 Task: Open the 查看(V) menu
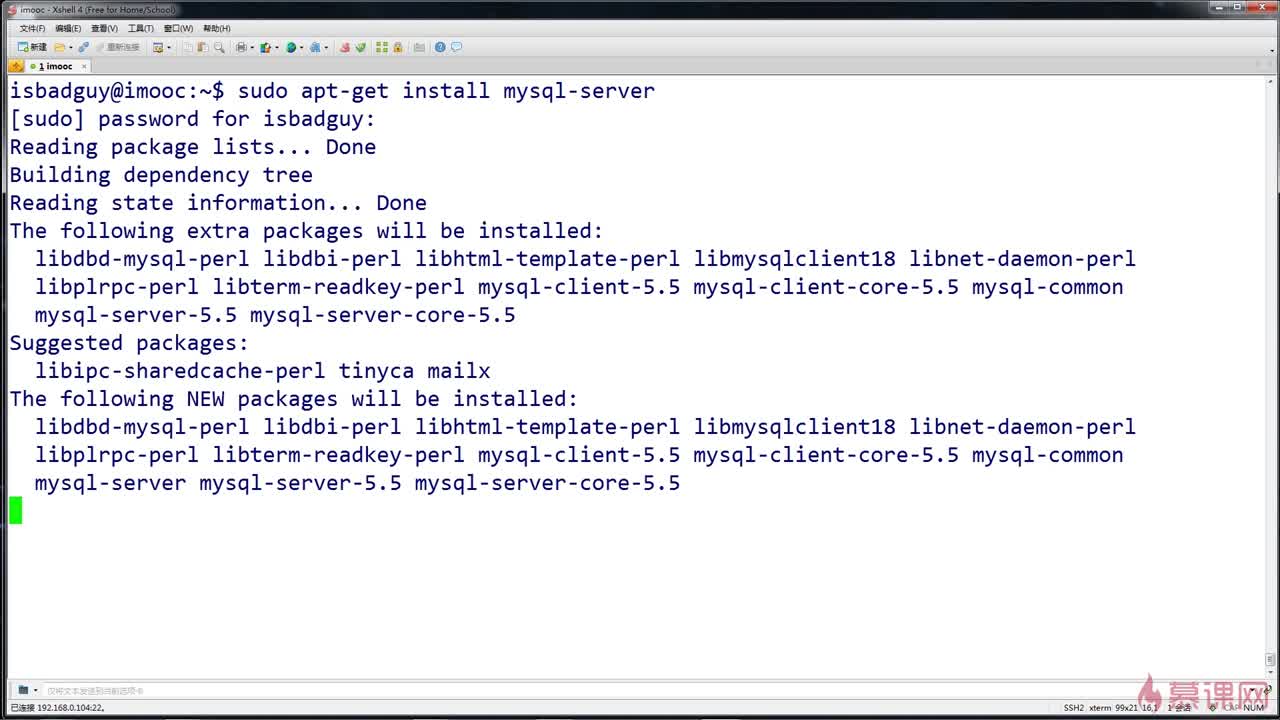104,28
